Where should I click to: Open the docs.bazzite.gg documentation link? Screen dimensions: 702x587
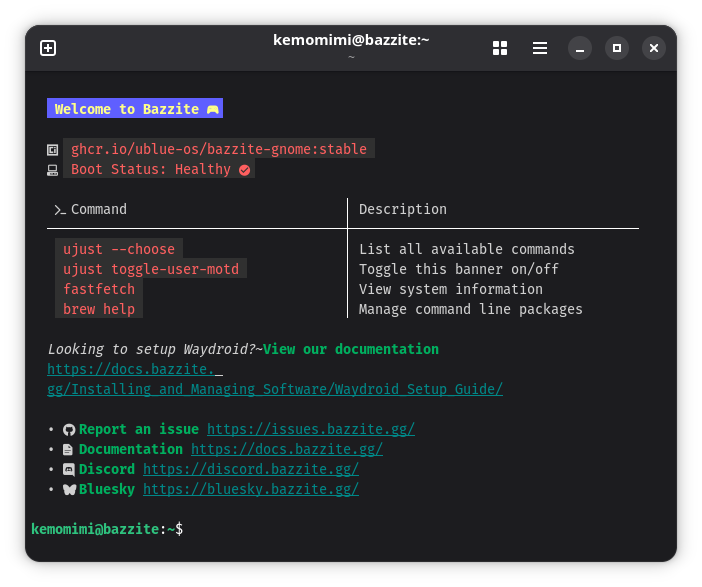click(x=287, y=449)
